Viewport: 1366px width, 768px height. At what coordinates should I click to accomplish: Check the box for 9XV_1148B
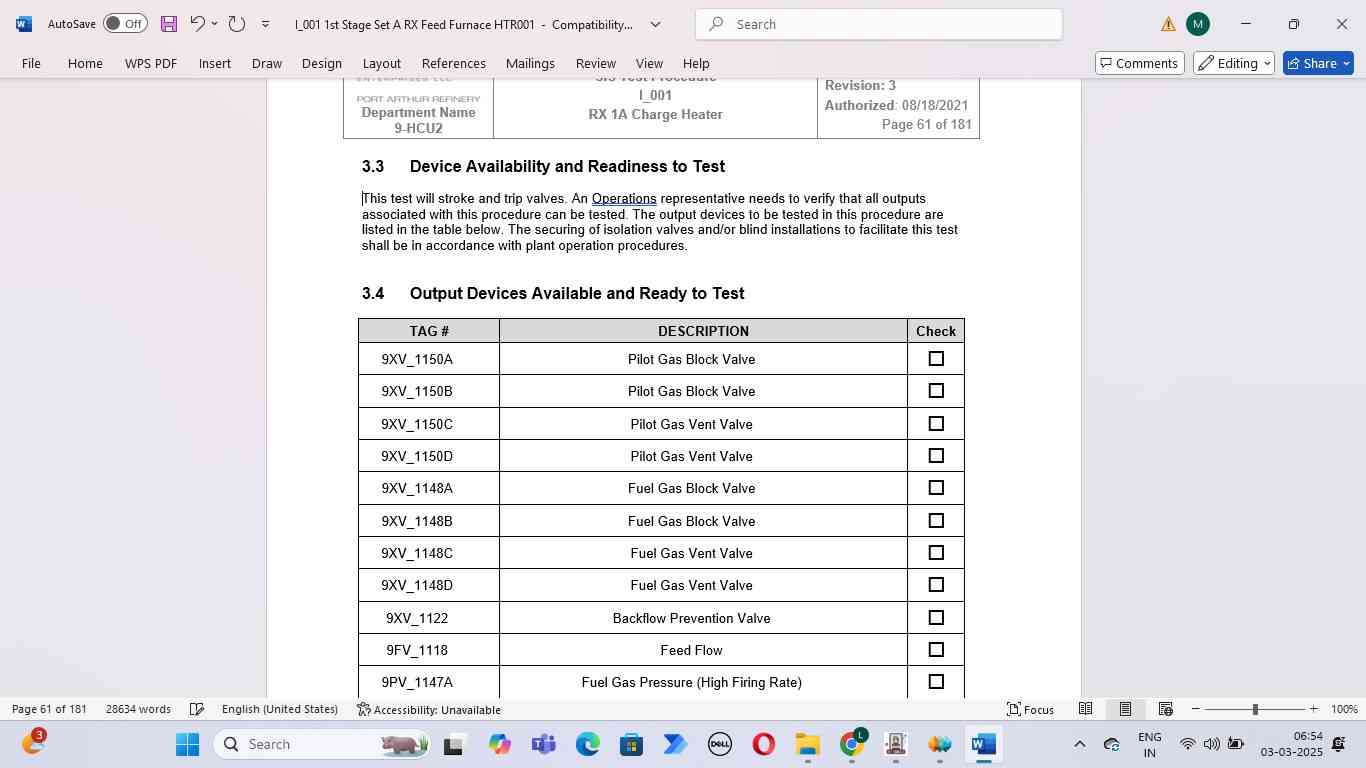pos(936,521)
